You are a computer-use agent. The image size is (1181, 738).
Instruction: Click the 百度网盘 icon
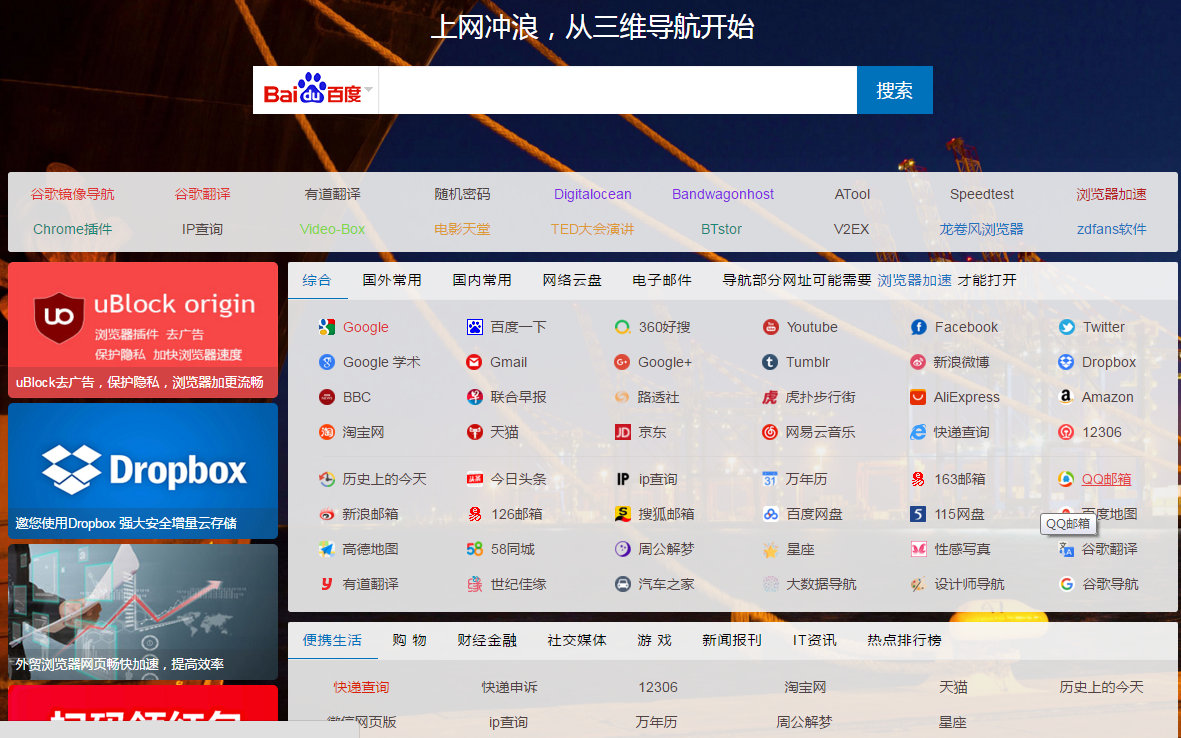[x=770, y=514]
